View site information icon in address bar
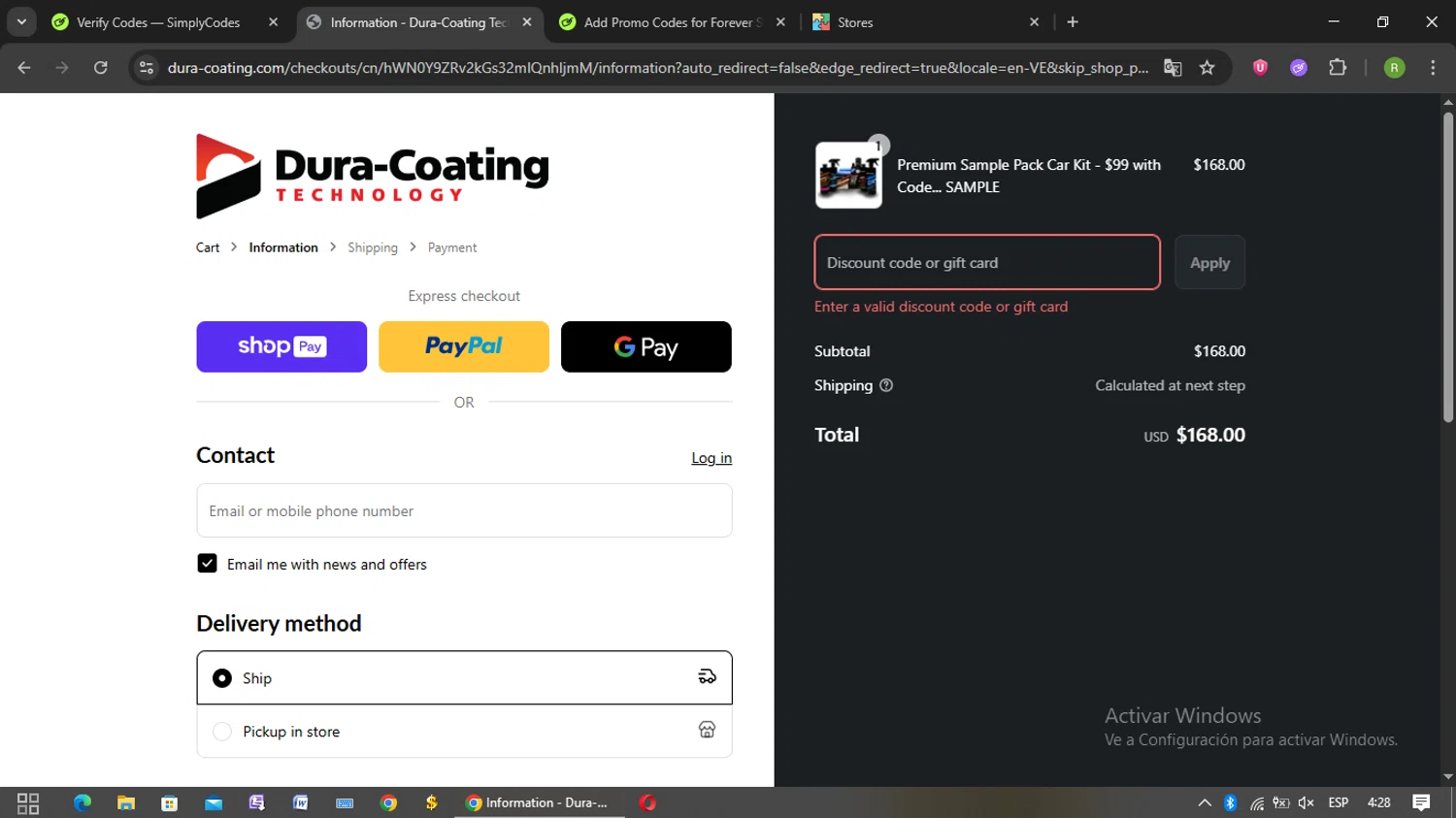The width and height of the screenshot is (1456, 818). pyautogui.click(x=147, y=67)
